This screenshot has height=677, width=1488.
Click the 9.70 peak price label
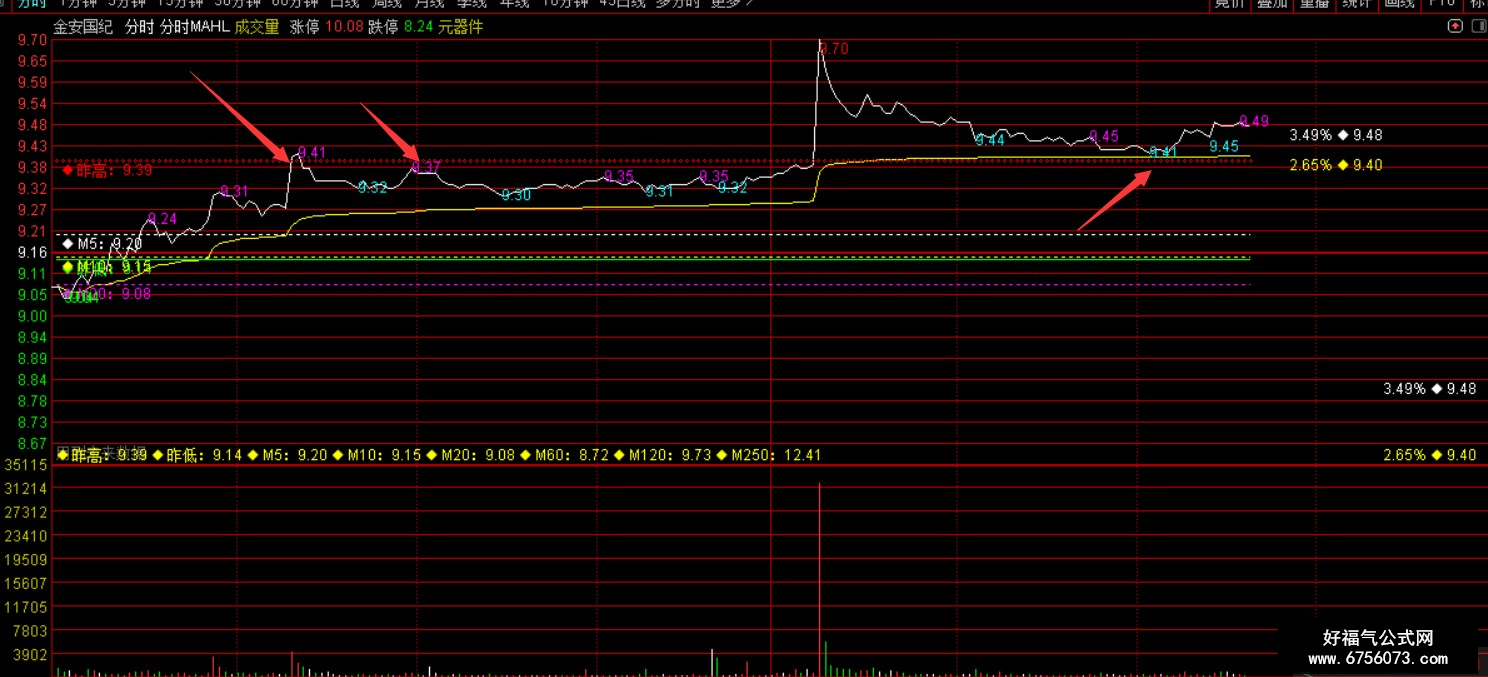(x=834, y=48)
